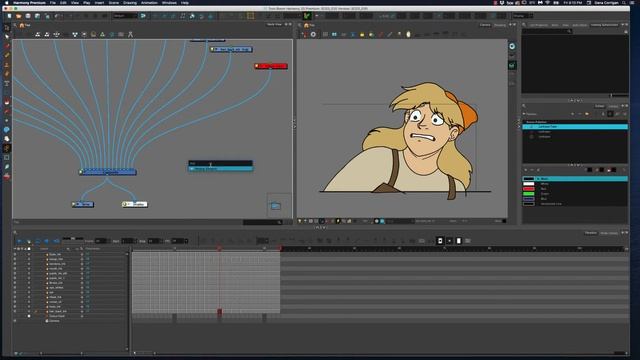Open the View menu
This screenshot has height=360, width=640.
(75, 2)
